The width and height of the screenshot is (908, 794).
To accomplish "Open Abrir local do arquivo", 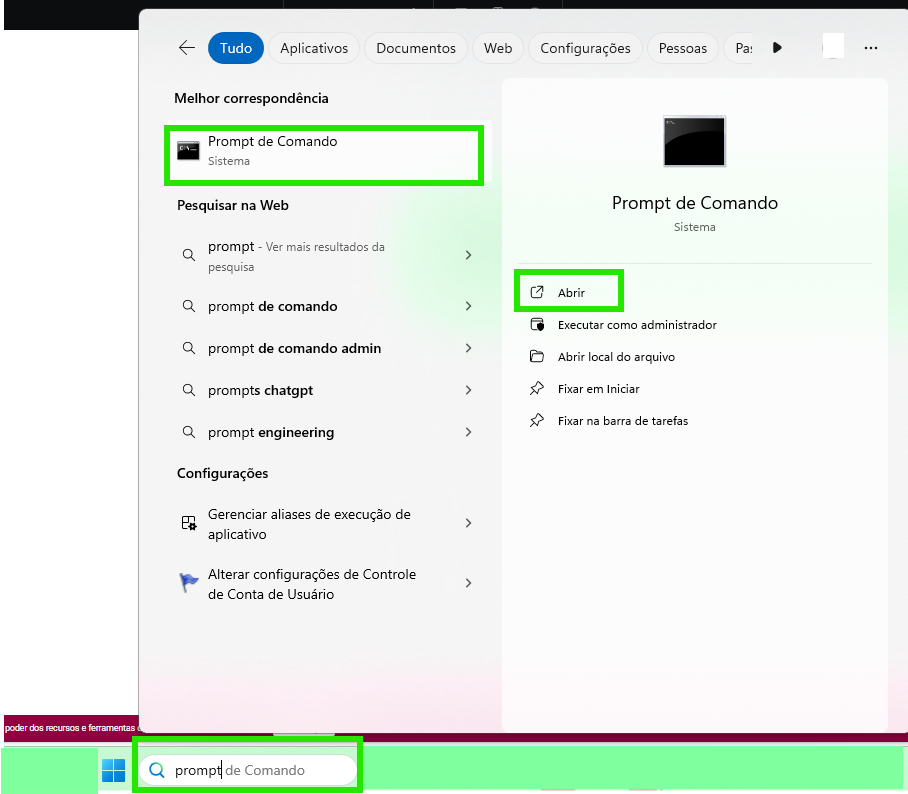I will pyautogui.click(x=616, y=357).
